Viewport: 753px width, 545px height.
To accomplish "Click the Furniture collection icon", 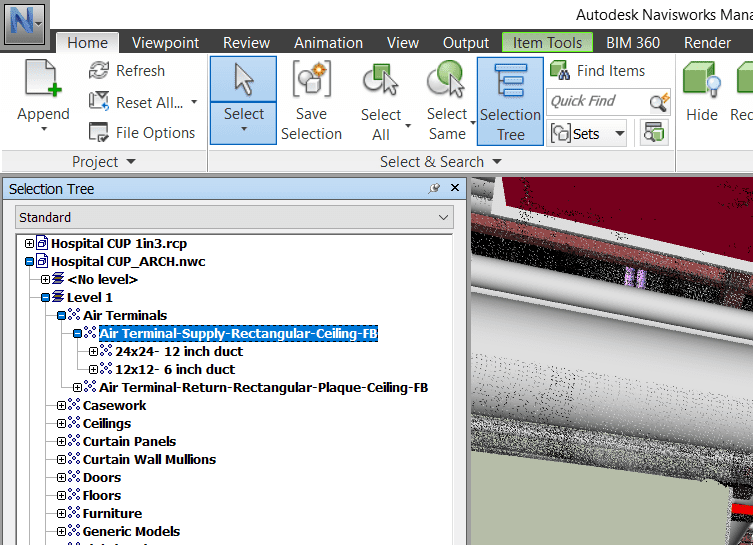I will point(74,513).
